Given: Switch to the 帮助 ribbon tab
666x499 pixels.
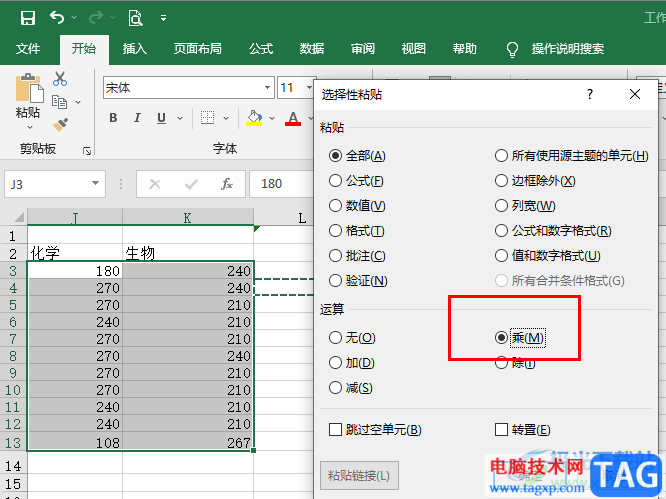Looking at the screenshot, I should (x=465, y=49).
